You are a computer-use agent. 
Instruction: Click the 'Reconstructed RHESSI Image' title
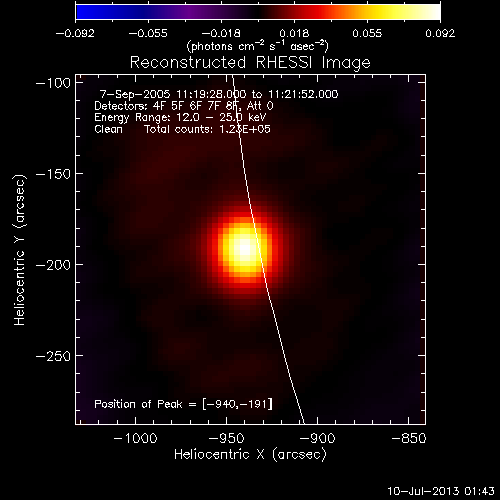[250, 63]
